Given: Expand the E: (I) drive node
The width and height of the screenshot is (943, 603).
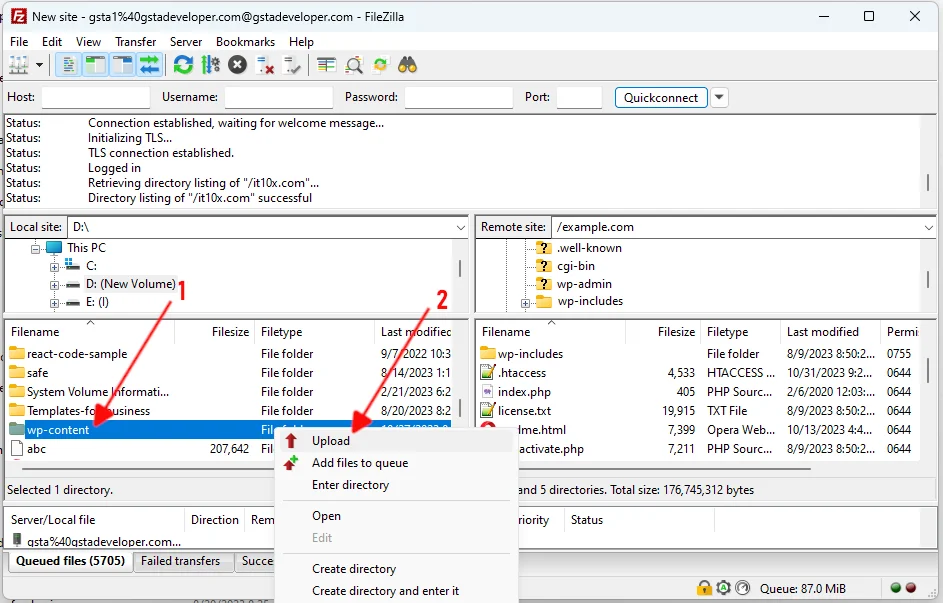Looking at the screenshot, I should pyautogui.click(x=54, y=303).
